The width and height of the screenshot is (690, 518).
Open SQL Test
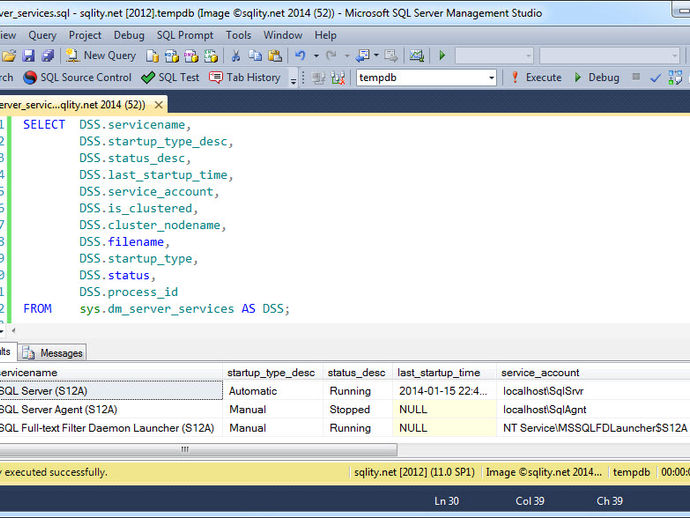coord(170,77)
